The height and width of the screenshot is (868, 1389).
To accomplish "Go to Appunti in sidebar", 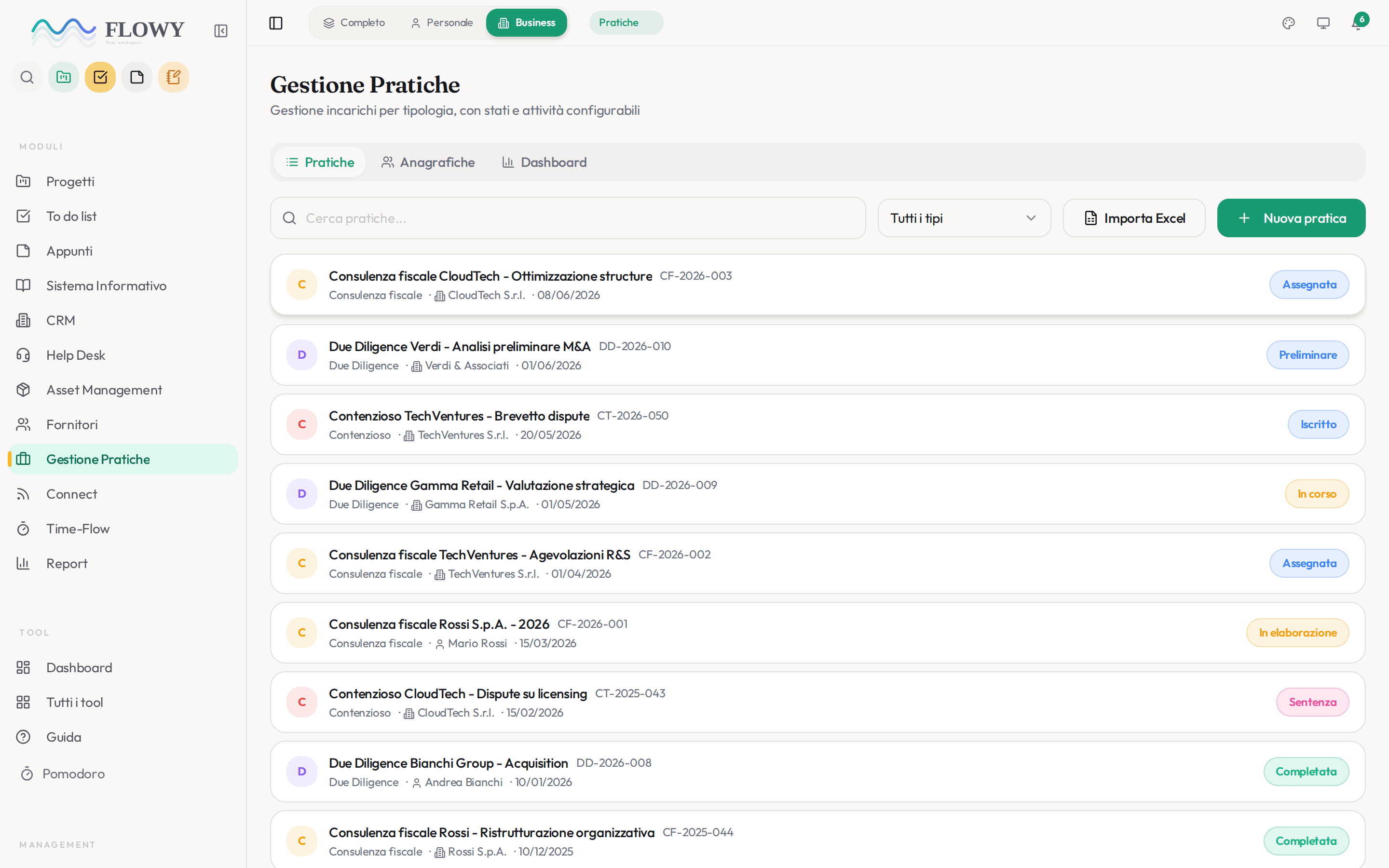I will click(x=123, y=251).
